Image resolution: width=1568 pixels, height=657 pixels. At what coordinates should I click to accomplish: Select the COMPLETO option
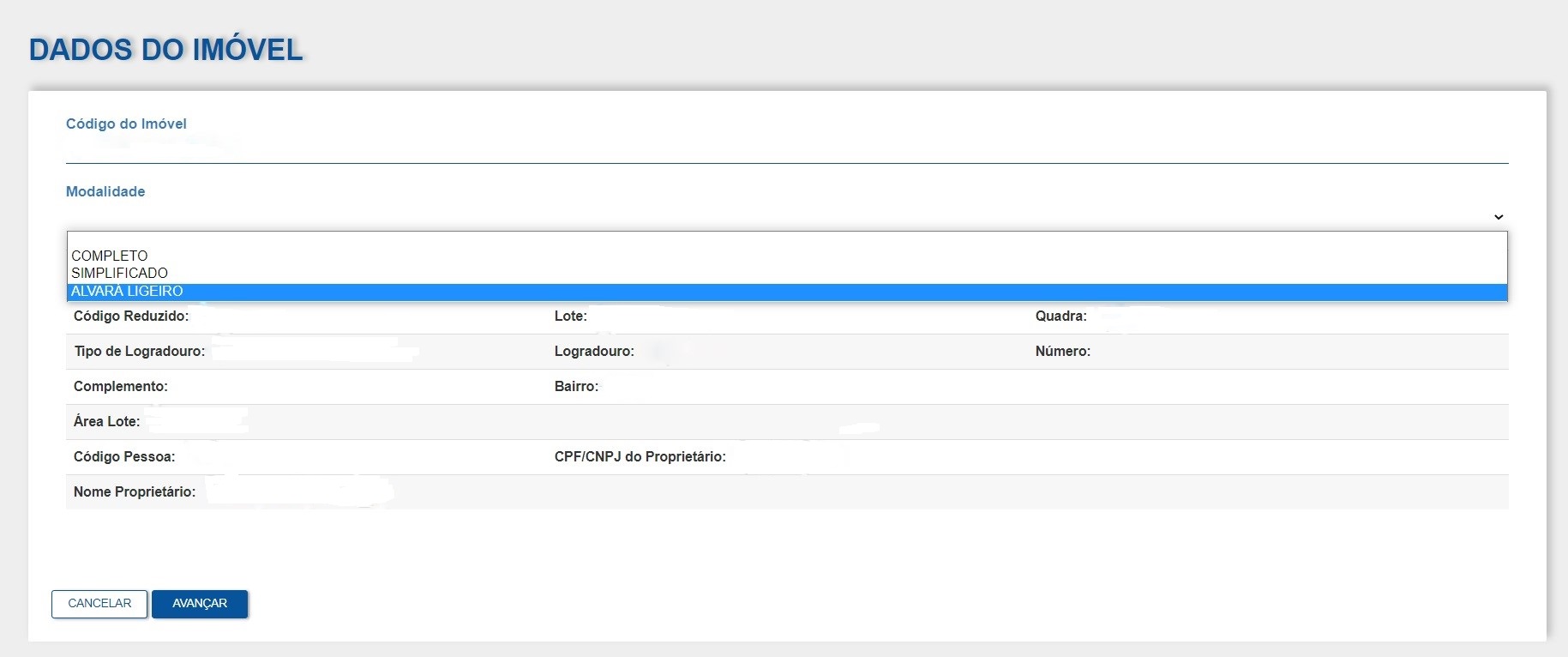(x=110, y=256)
